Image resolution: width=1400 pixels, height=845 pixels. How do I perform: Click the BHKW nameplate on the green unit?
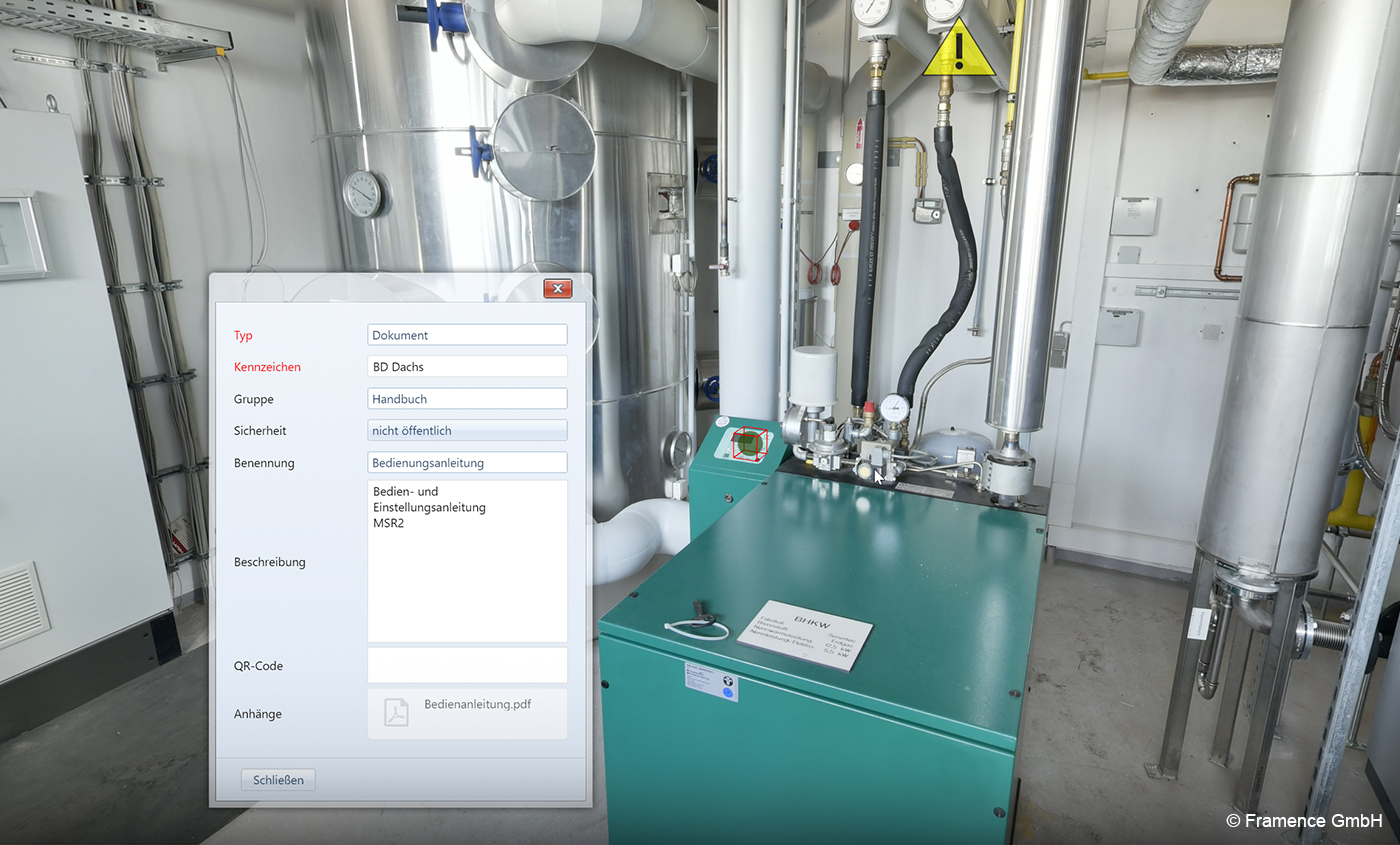click(804, 634)
